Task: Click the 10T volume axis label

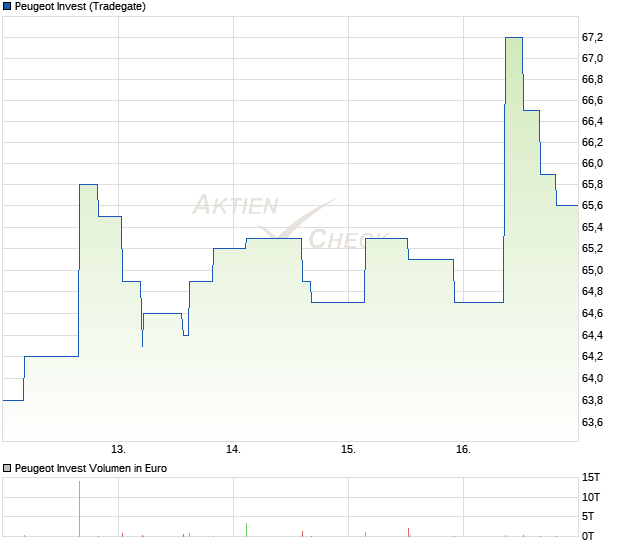Action: [590, 497]
